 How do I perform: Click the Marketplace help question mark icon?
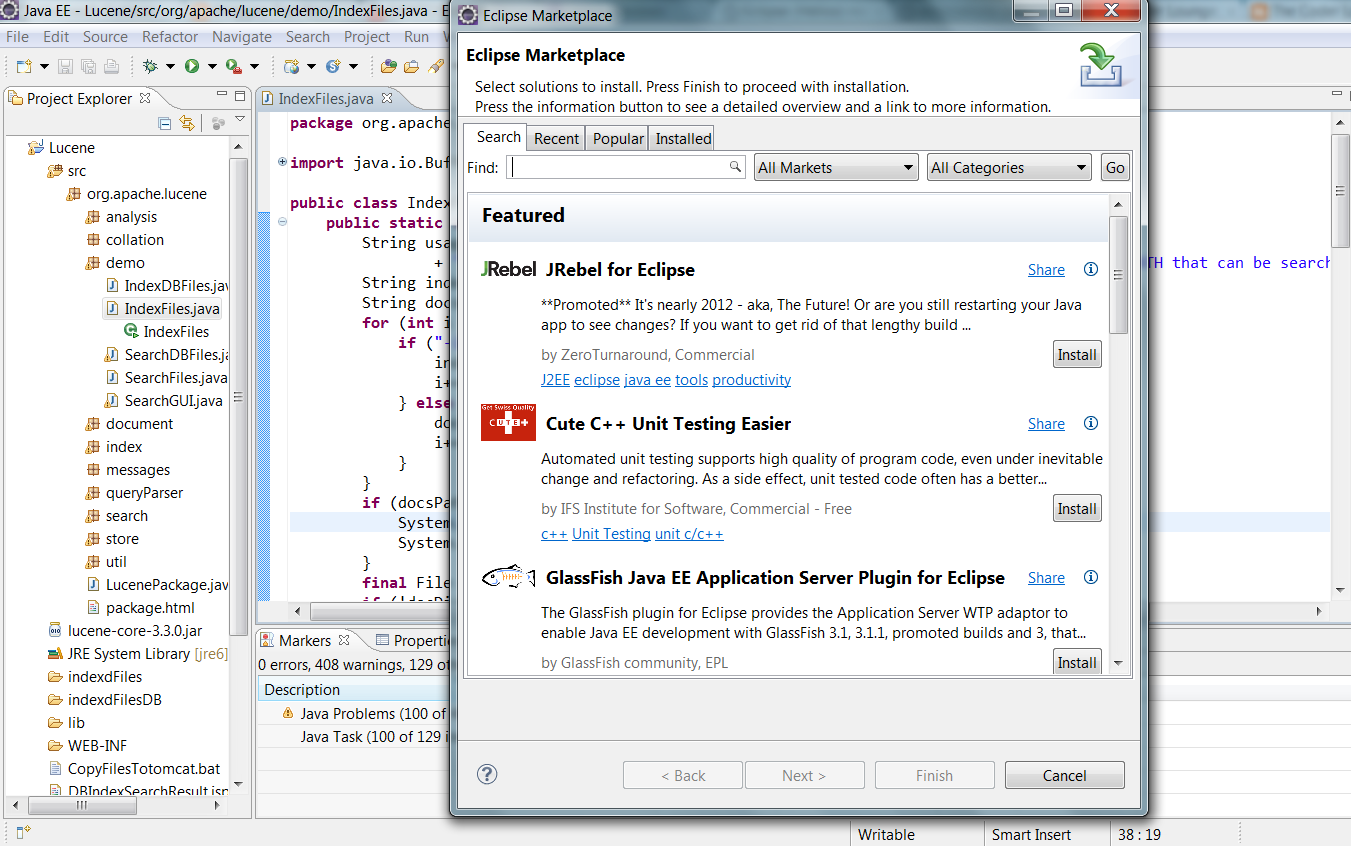click(x=487, y=774)
